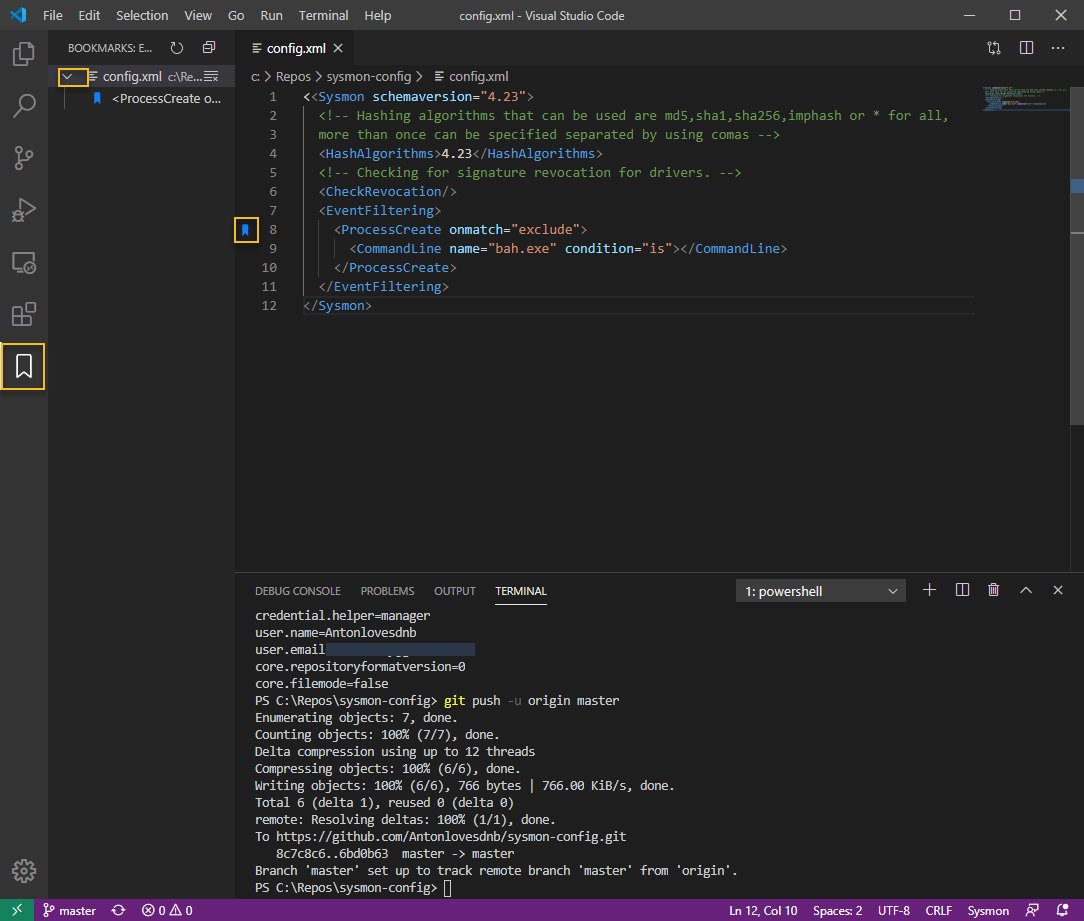1084x921 pixels.
Task: Split the editor to the right
Action: click(x=1026, y=47)
